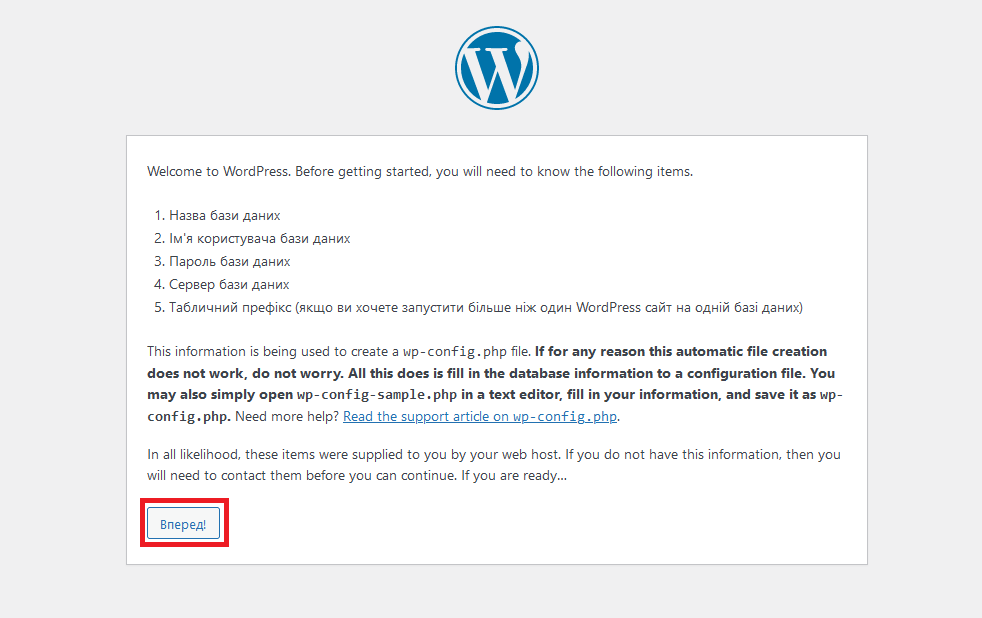Screen dimensions: 982x618
Task: Click the WordPress logo at the top
Action: click(x=497, y=67)
